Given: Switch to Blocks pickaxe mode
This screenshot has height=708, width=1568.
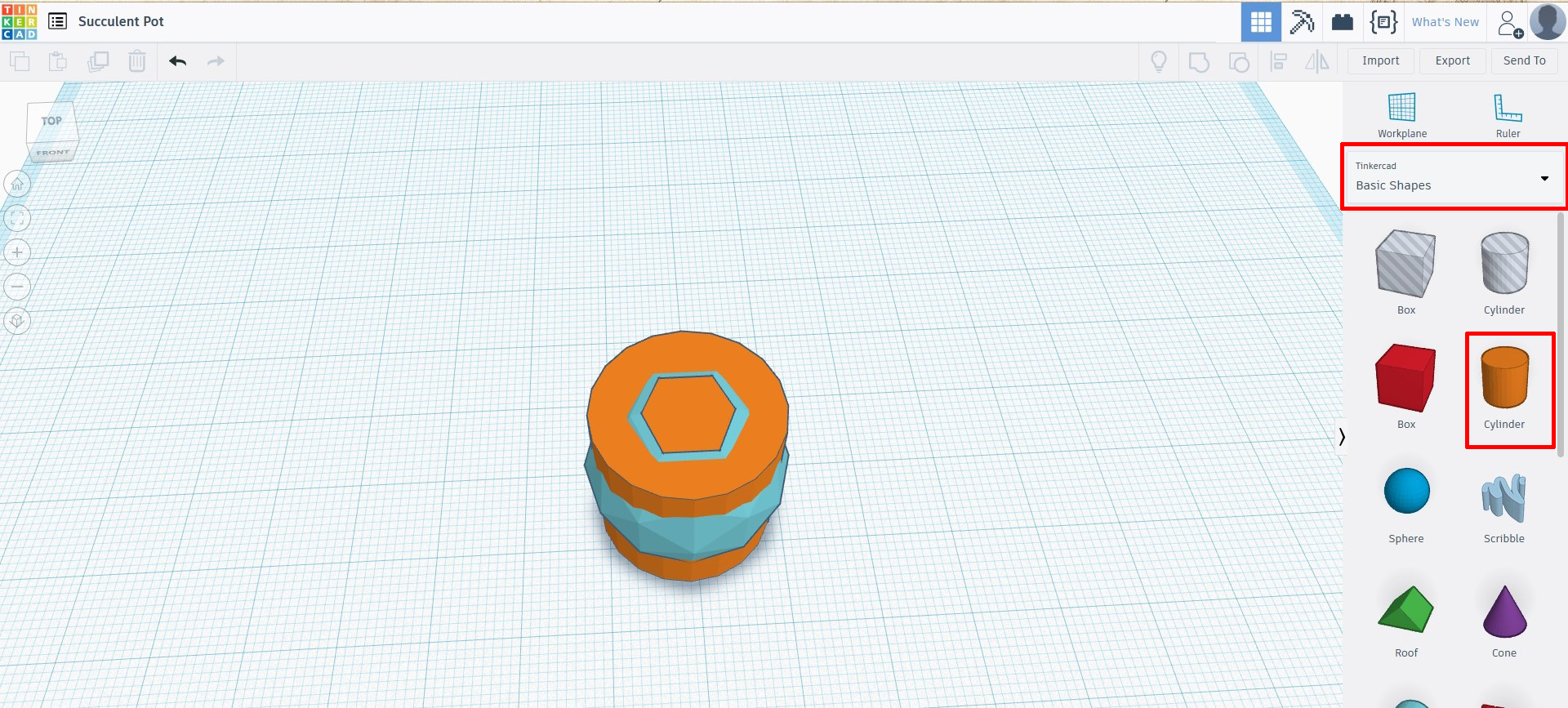Looking at the screenshot, I should coord(1302,22).
